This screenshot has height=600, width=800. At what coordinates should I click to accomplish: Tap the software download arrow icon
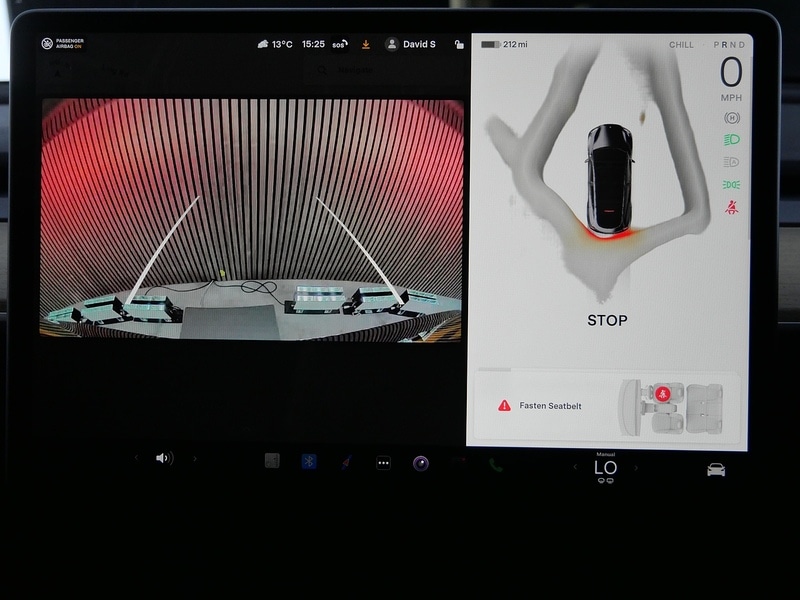[366, 44]
